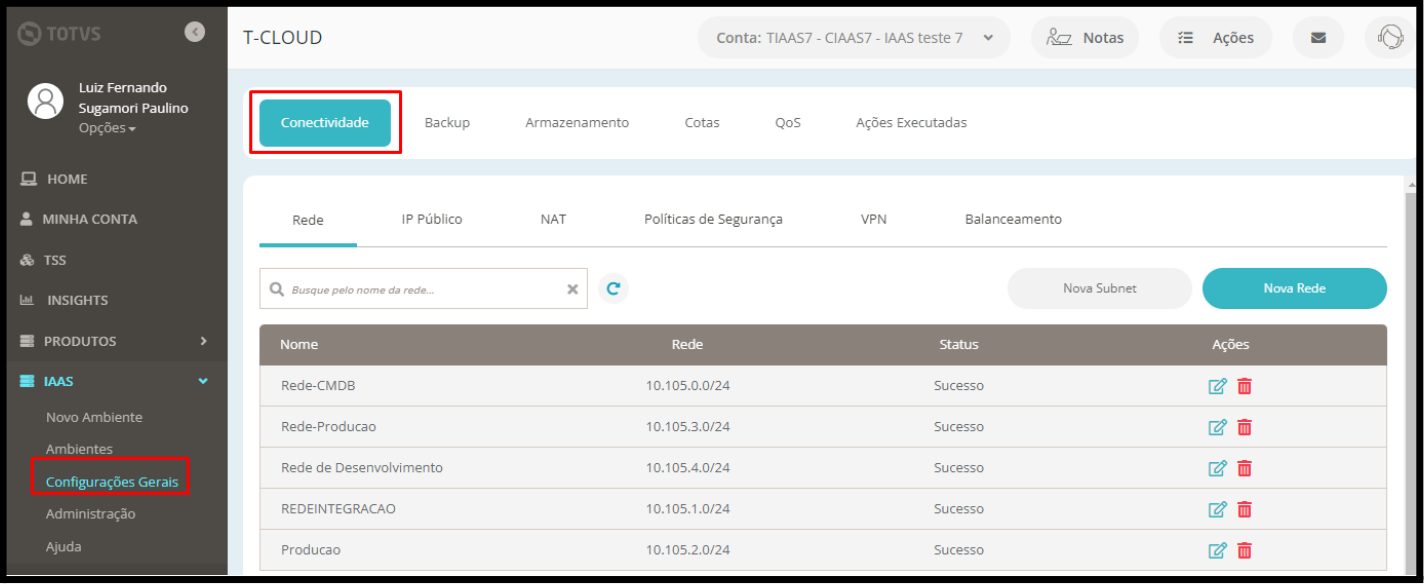Open the mail envelope icon
Viewport: 1424px width, 584px height.
pyautogui.click(x=1318, y=38)
